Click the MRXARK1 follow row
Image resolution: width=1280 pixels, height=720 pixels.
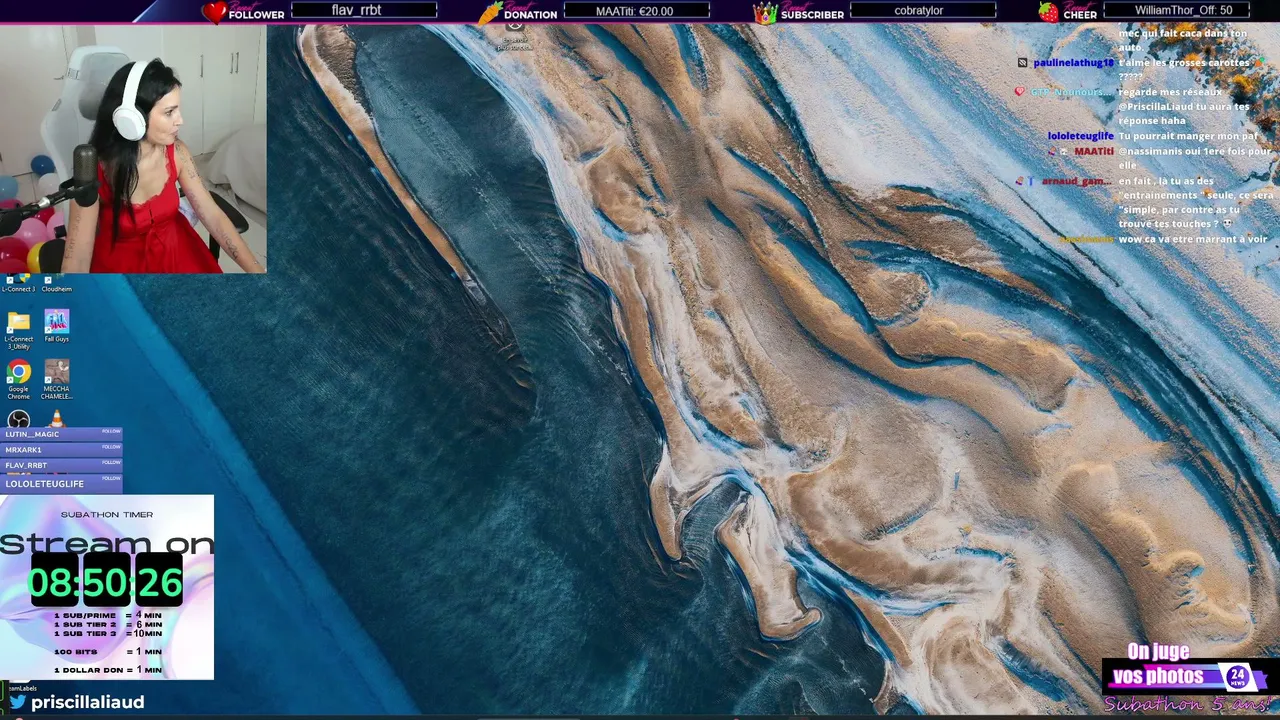tap(62, 450)
